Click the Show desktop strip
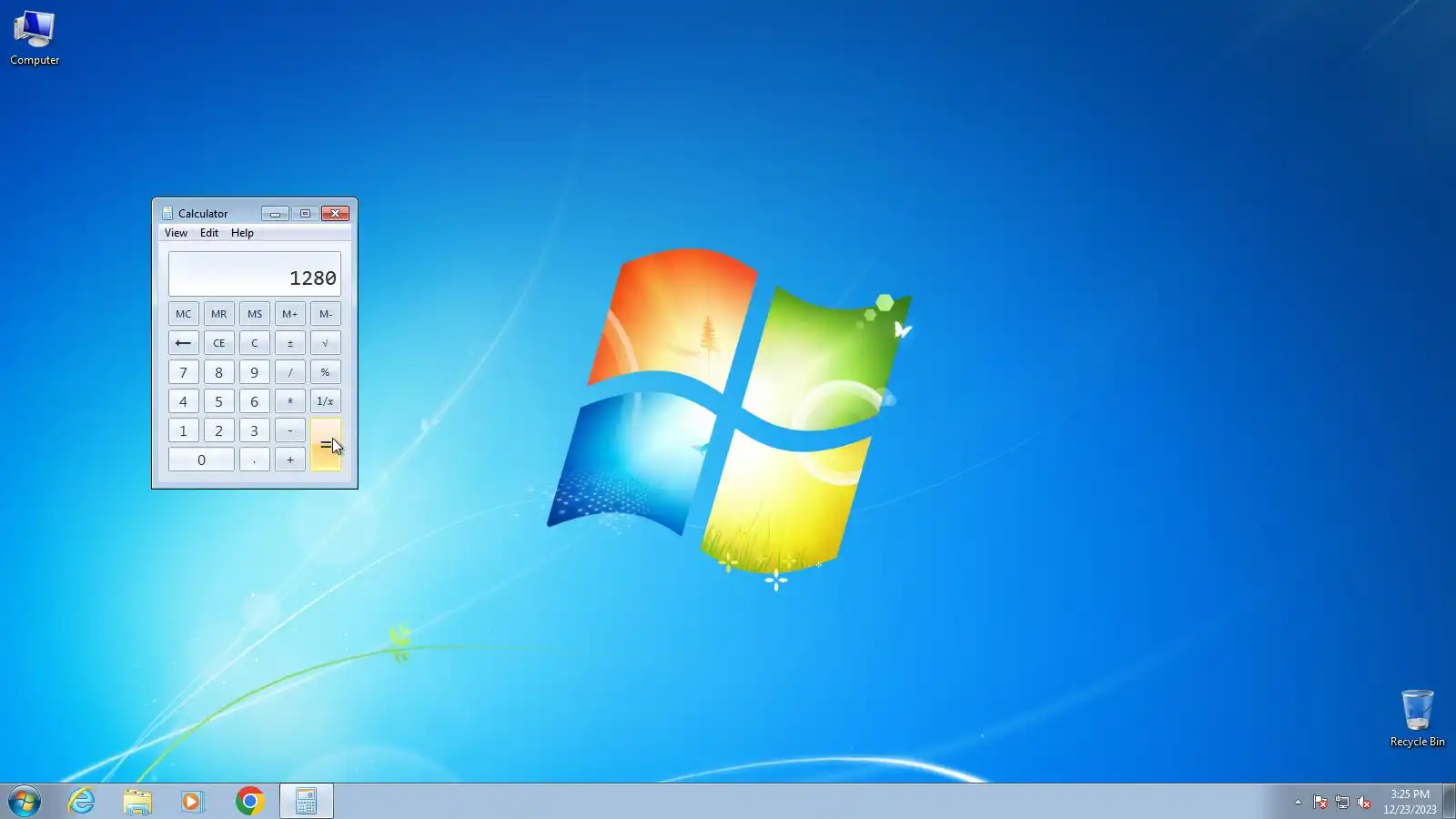Viewport: 1456px width, 819px height. click(x=1449, y=801)
